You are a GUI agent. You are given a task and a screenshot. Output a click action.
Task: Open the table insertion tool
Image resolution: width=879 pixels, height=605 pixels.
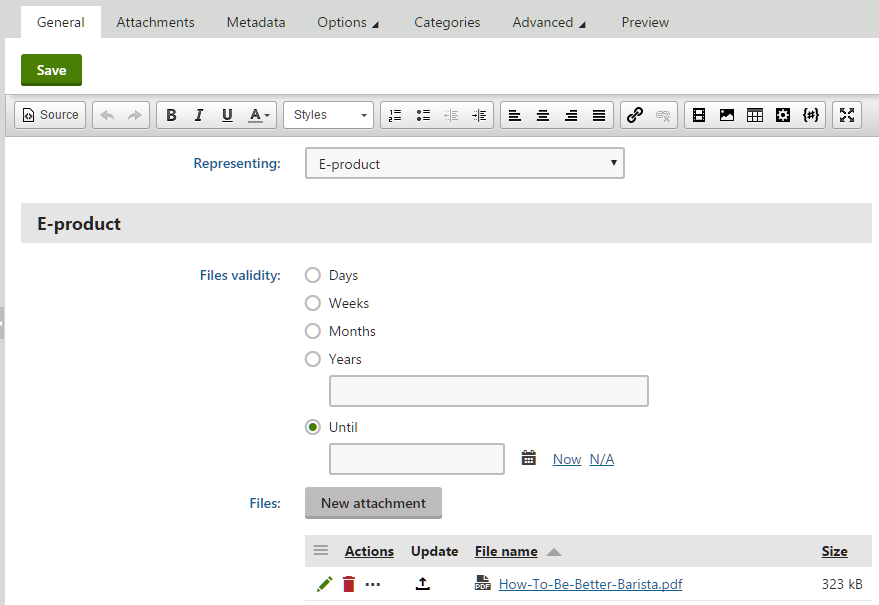[754, 114]
